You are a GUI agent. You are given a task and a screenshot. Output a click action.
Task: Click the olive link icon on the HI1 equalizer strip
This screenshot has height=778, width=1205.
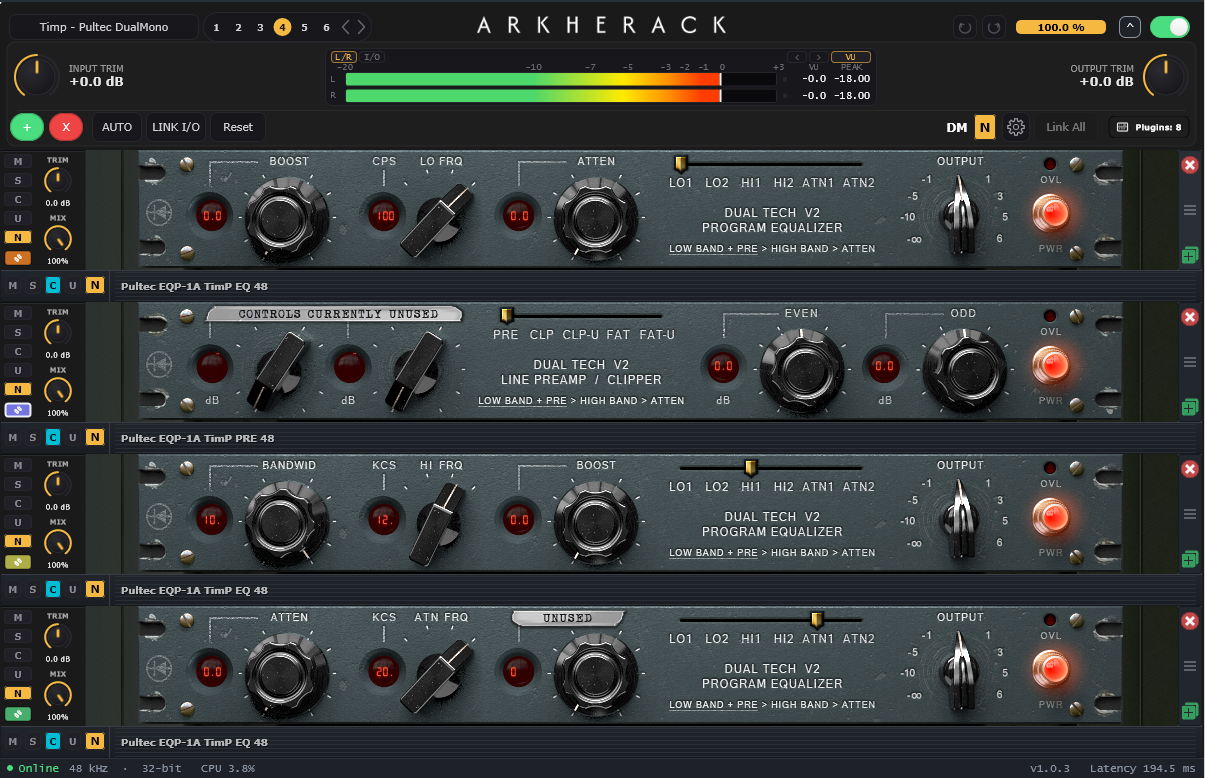pyautogui.click(x=17, y=562)
